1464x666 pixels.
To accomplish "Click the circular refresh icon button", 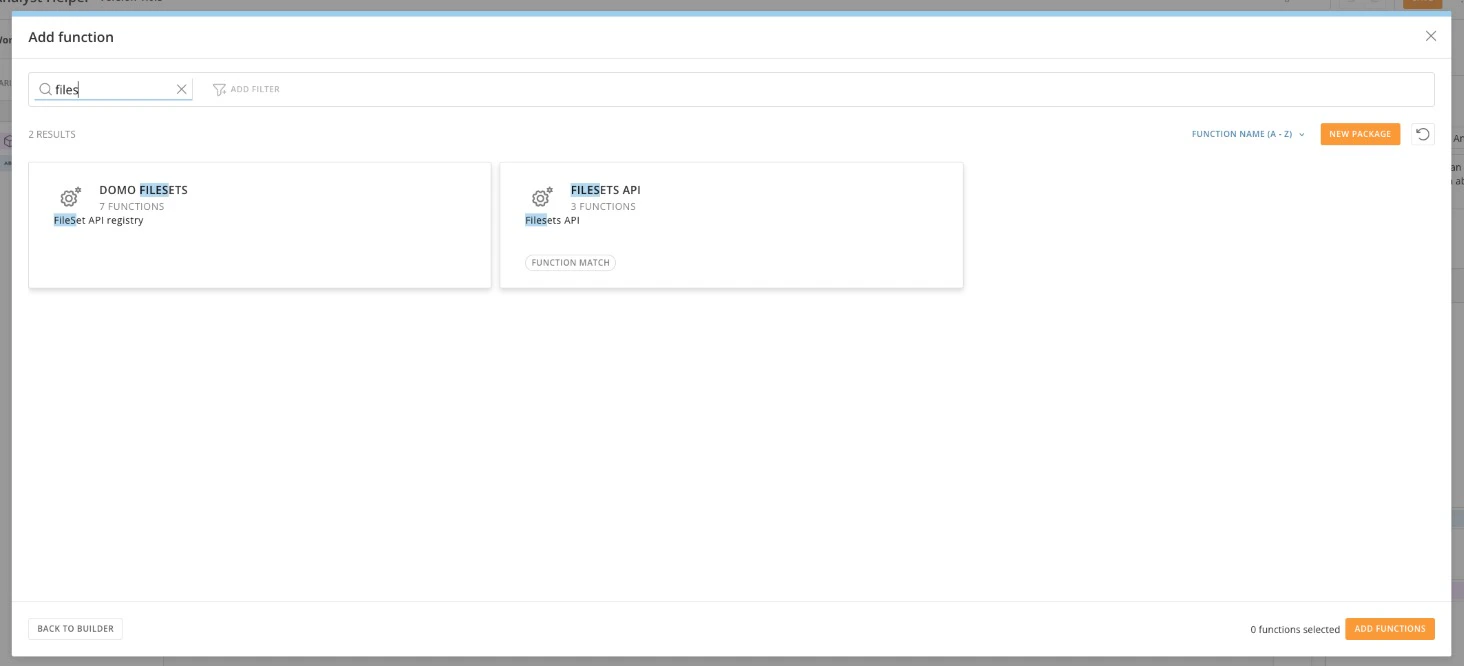I will [x=1422, y=134].
